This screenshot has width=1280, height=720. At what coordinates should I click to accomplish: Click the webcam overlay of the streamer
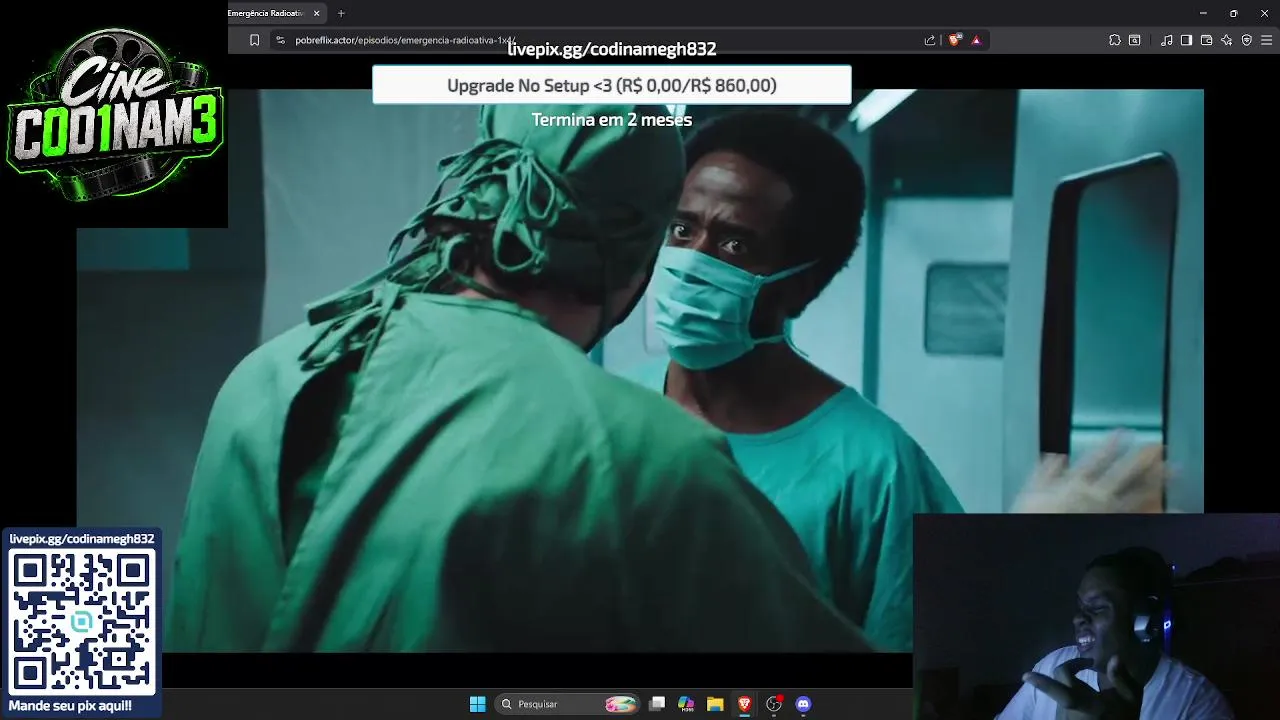(x=1096, y=617)
